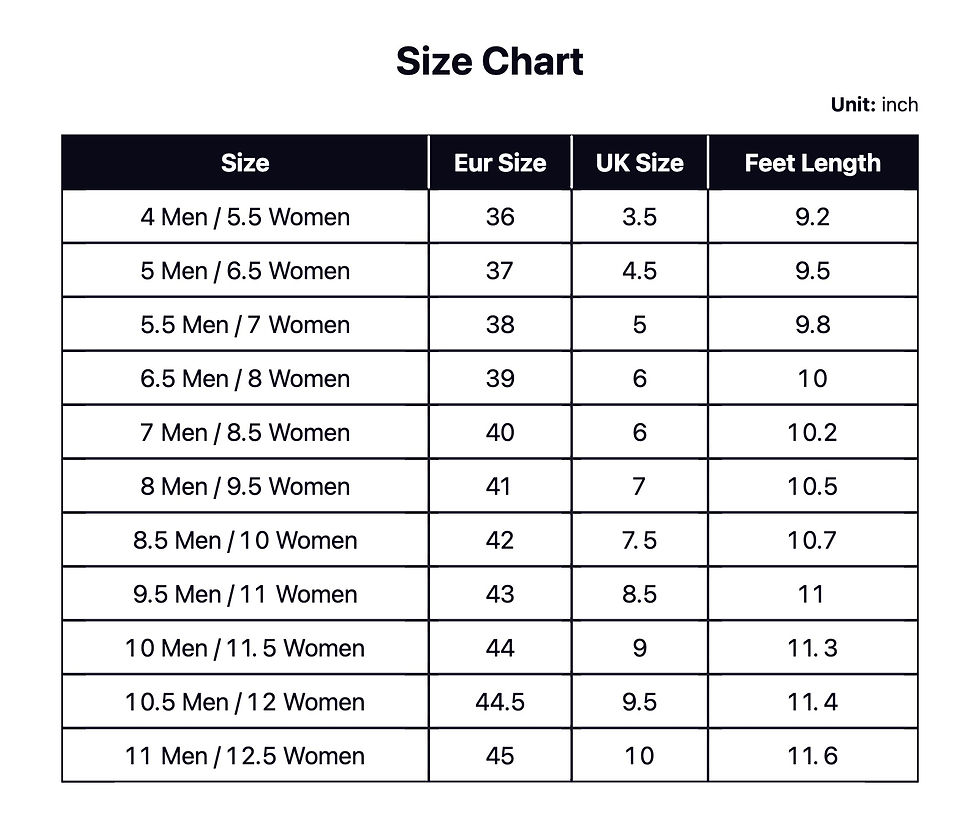Click the Unit: inch label
This screenshot has width=980, height=823.
pos(873,105)
